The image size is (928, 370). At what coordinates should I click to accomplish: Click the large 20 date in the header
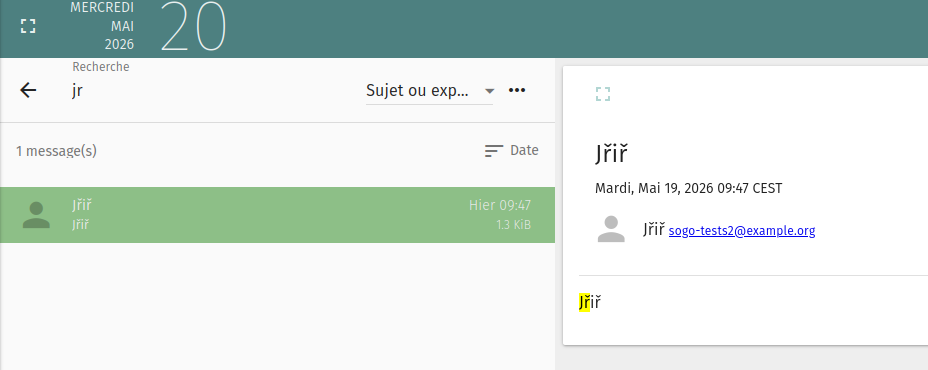(x=194, y=28)
